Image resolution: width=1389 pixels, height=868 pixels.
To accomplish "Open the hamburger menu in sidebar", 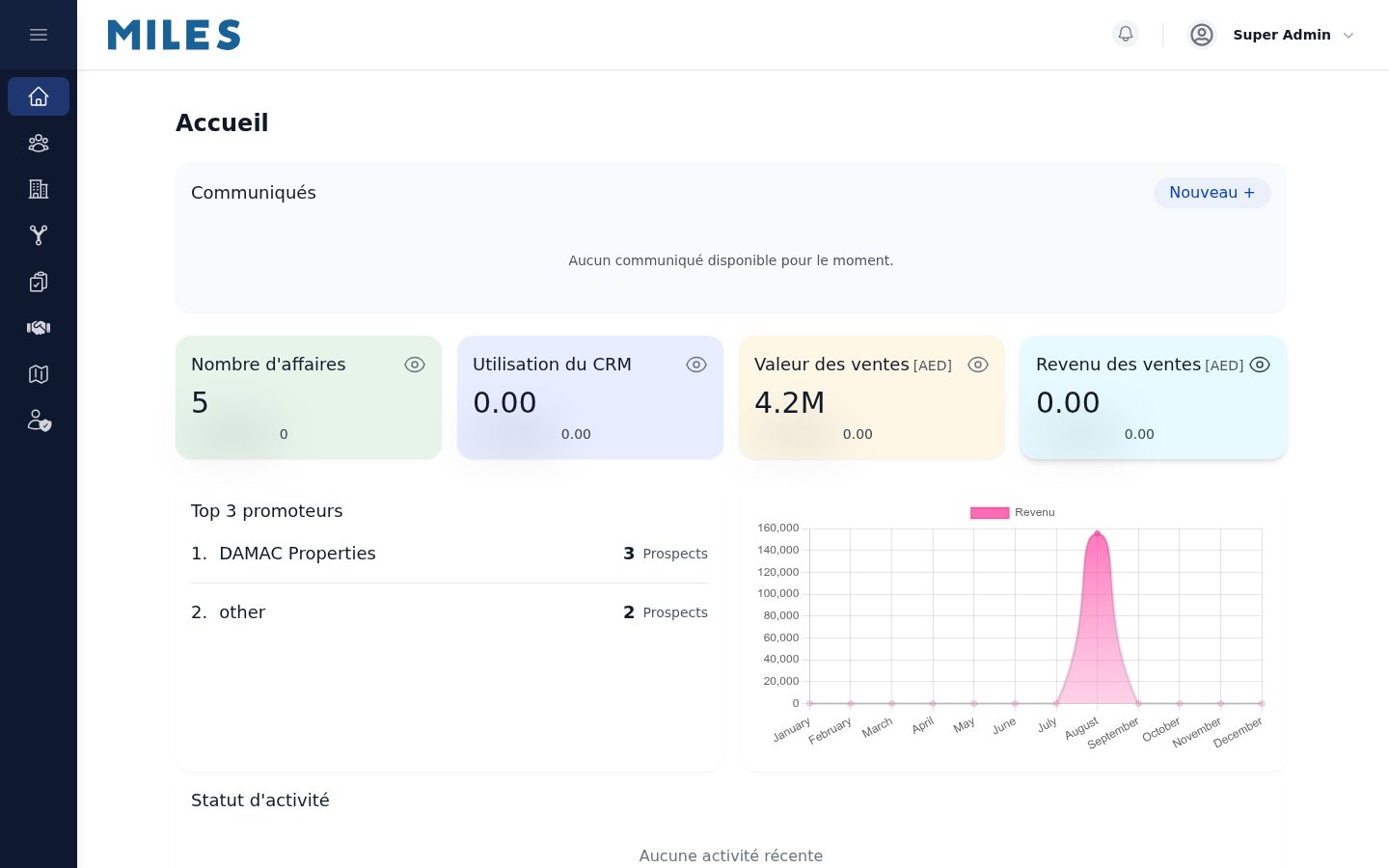I will point(39,35).
